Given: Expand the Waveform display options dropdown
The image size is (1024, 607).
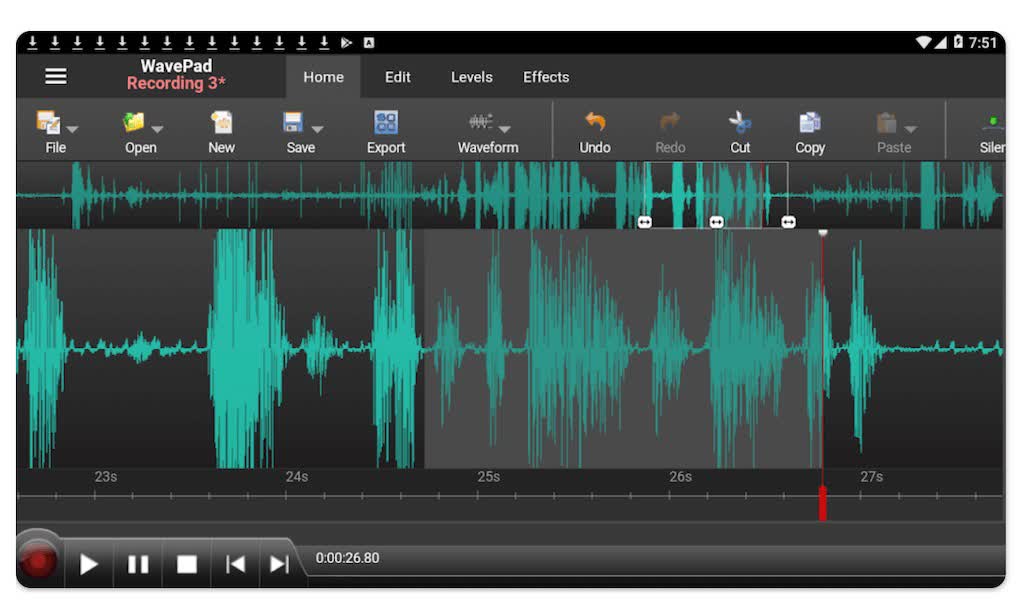Looking at the screenshot, I should point(505,131).
